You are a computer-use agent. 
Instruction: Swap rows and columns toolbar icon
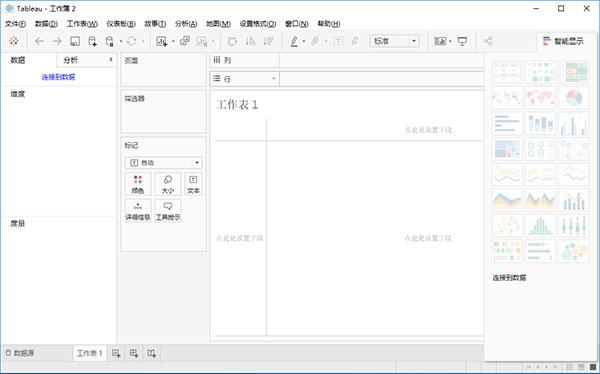point(232,41)
